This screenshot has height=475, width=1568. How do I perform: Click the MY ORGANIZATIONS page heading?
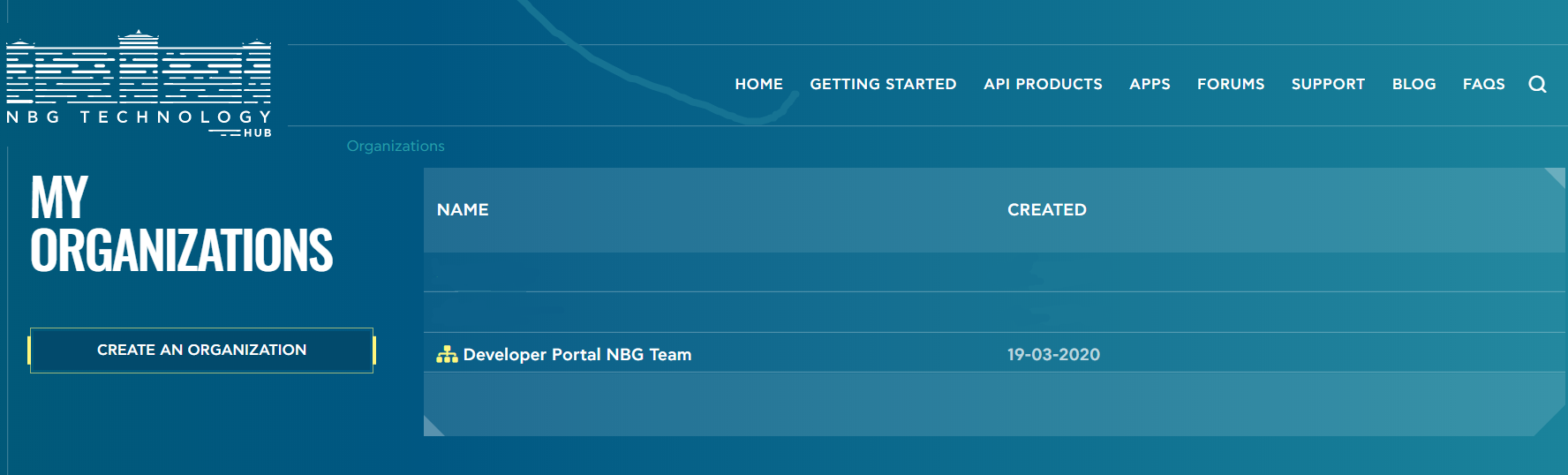181,223
